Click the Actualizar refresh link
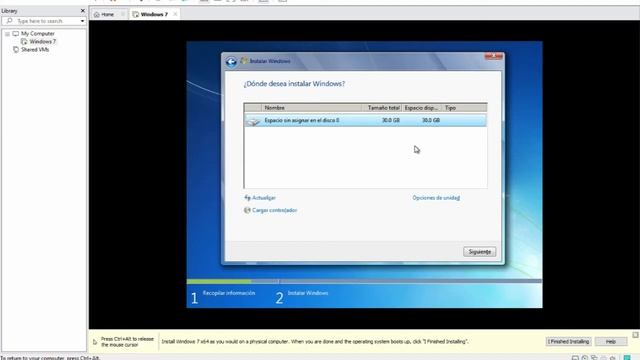This screenshot has width=640, height=360. pos(264,198)
